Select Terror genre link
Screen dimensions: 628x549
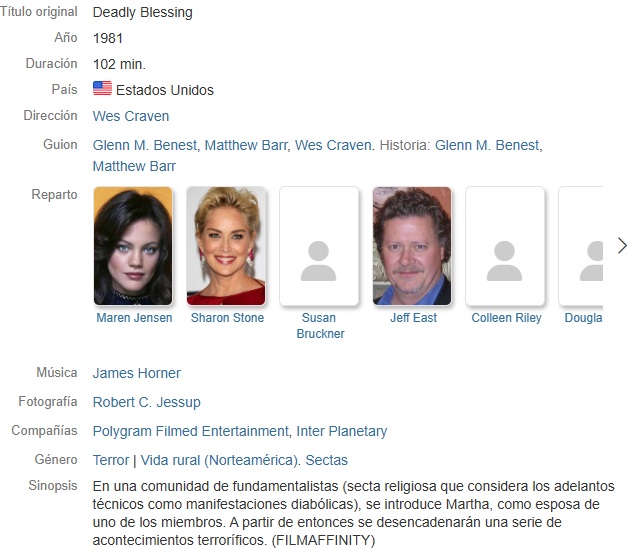[x=111, y=460]
